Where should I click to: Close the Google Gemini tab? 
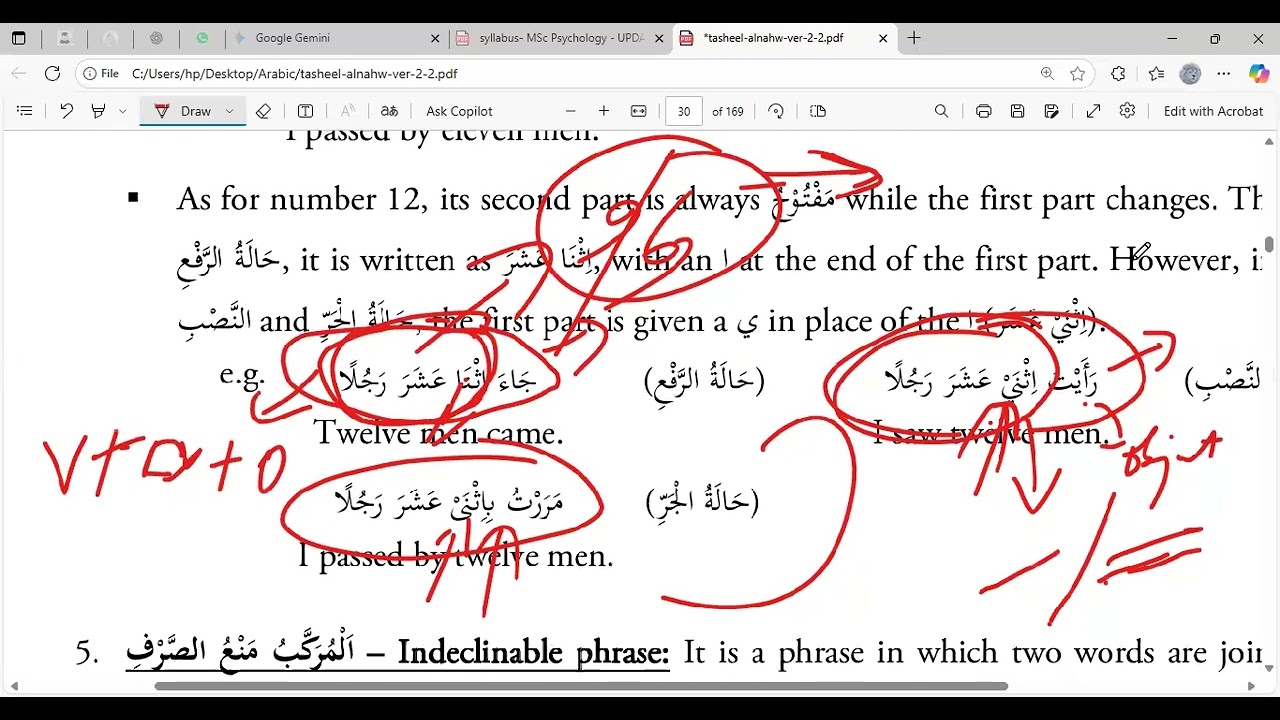(435, 38)
